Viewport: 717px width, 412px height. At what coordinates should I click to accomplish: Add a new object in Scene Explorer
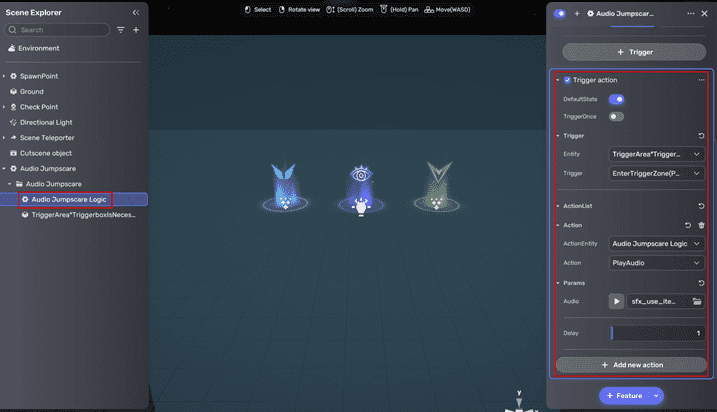[x=136, y=30]
